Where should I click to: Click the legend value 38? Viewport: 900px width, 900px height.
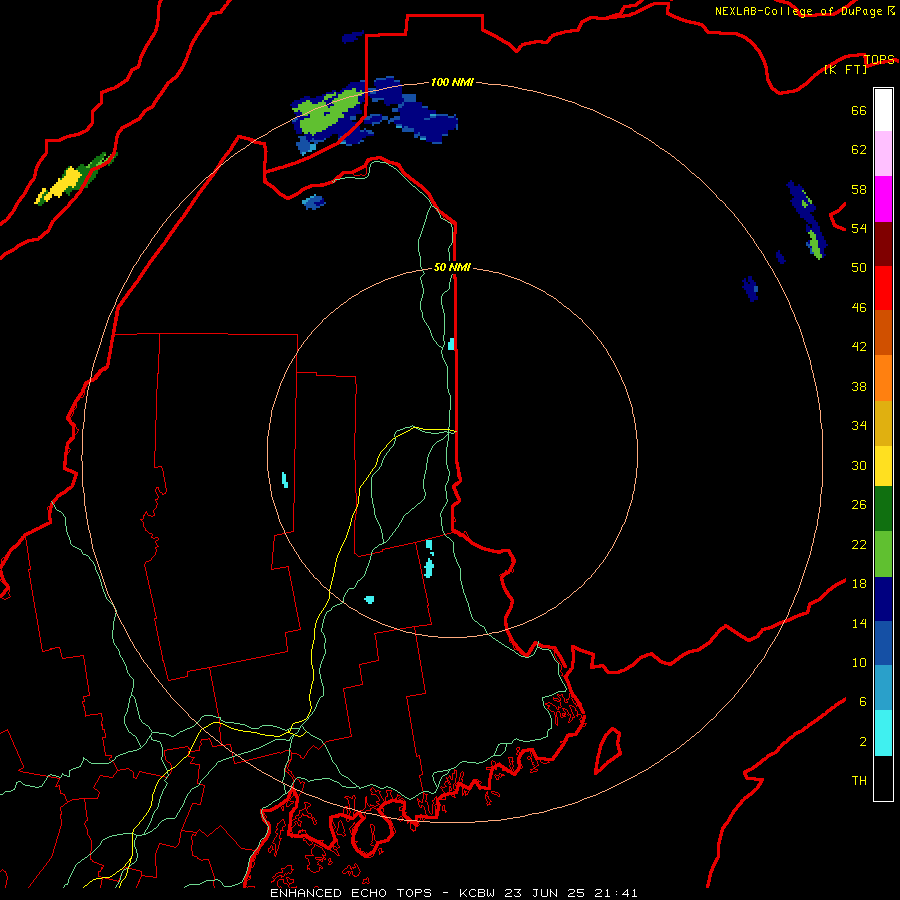(x=859, y=386)
